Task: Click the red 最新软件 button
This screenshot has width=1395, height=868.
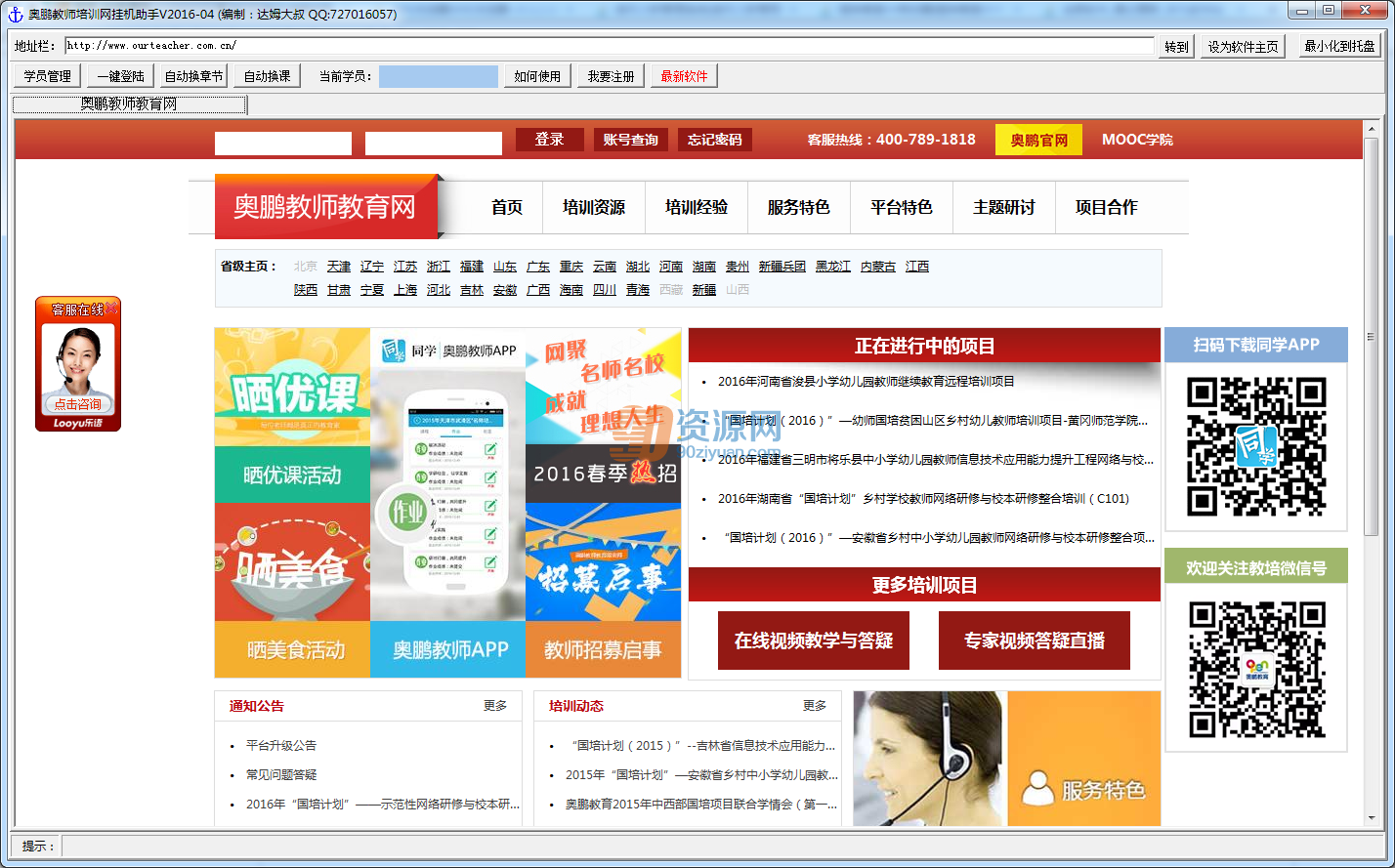Action: pyautogui.click(x=684, y=76)
